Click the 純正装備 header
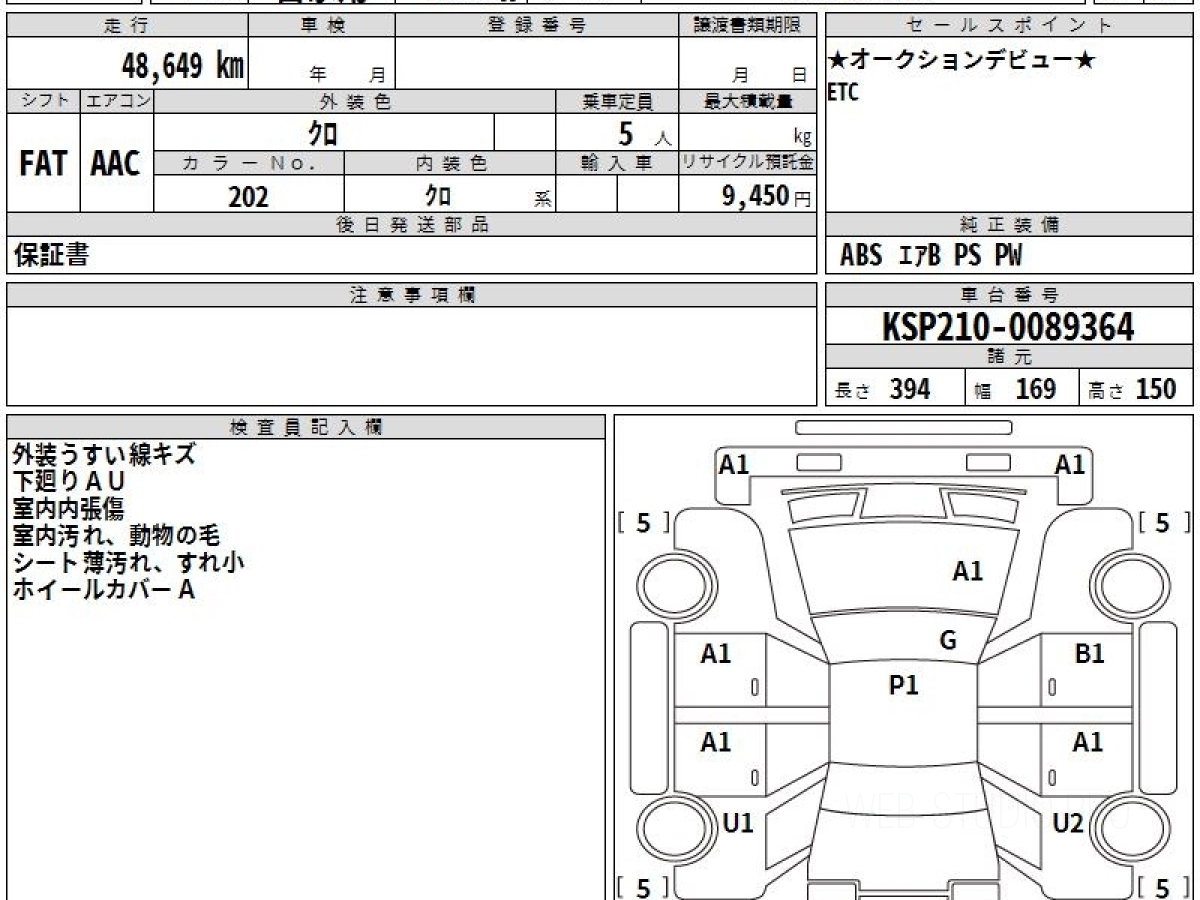Viewport: 1200px width, 900px height. point(1010,225)
